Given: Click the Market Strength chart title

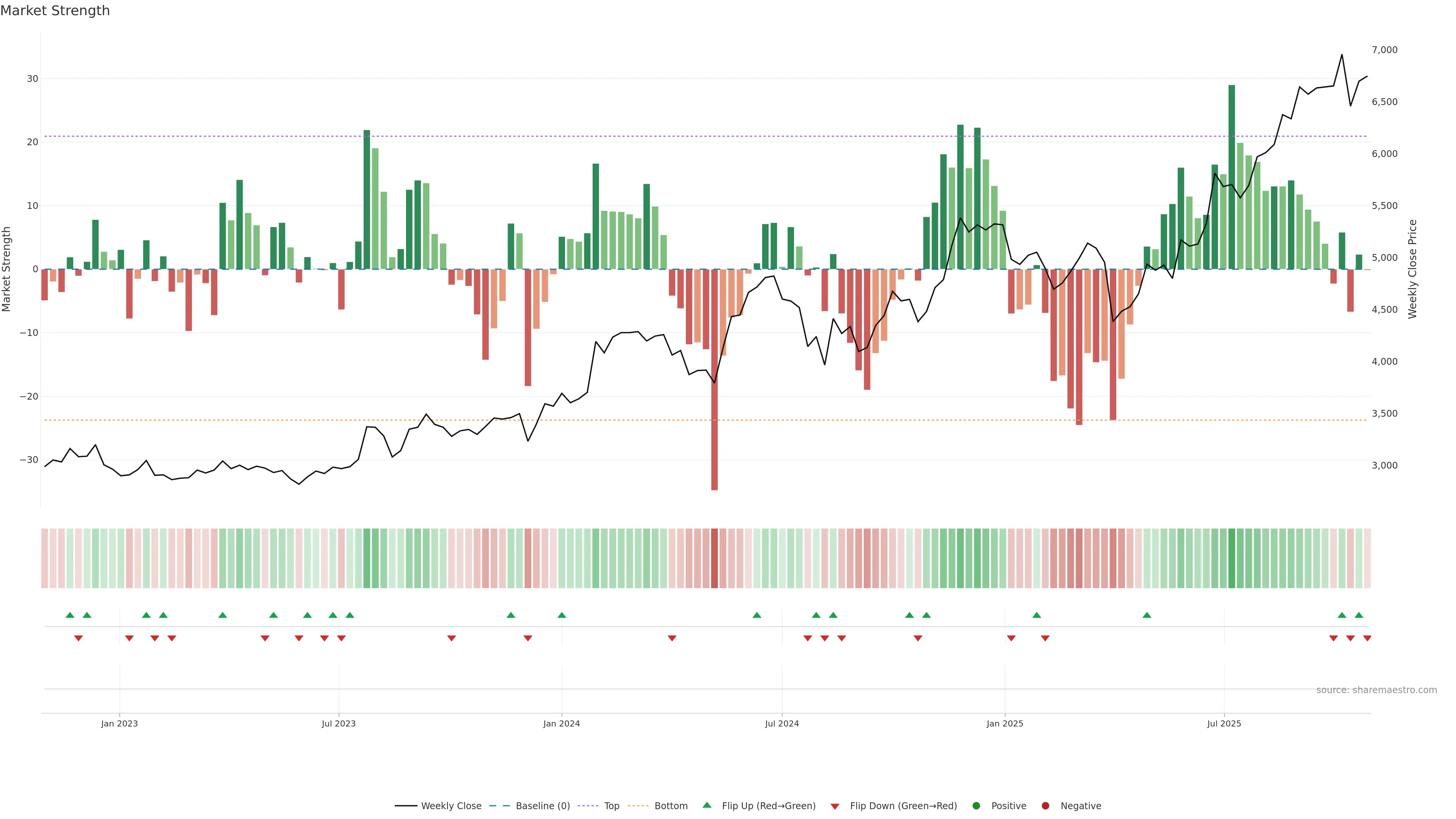Looking at the screenshot, I should coord(55,11).
